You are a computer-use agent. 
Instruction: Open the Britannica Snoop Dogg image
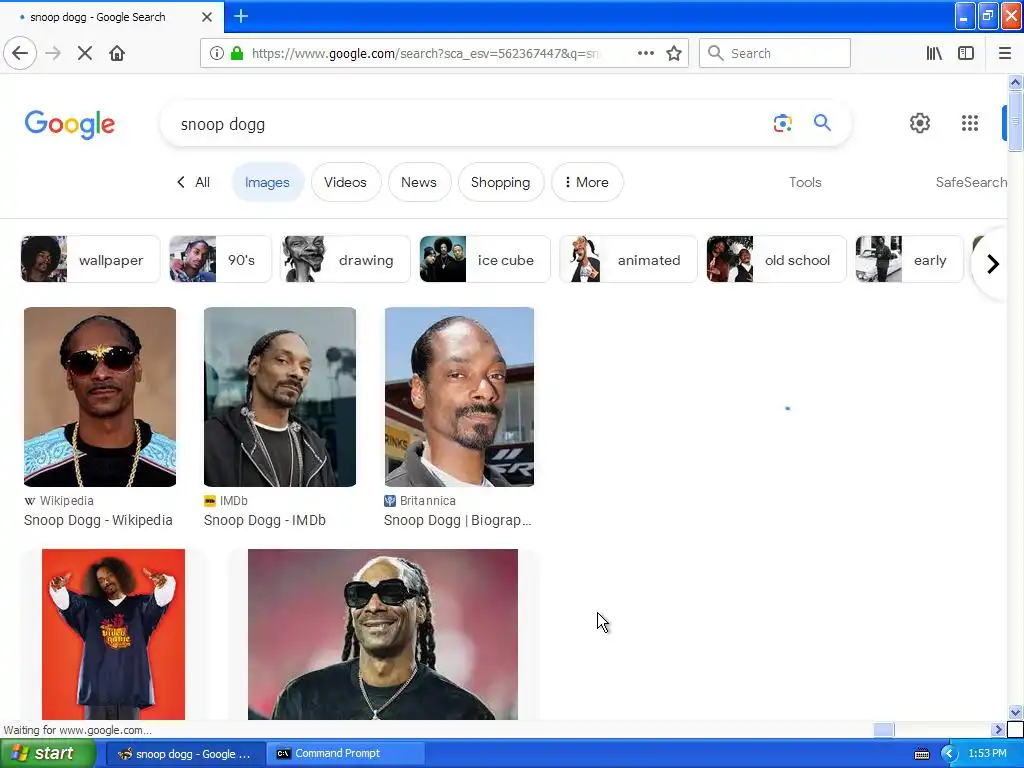[x=459, y=396]
